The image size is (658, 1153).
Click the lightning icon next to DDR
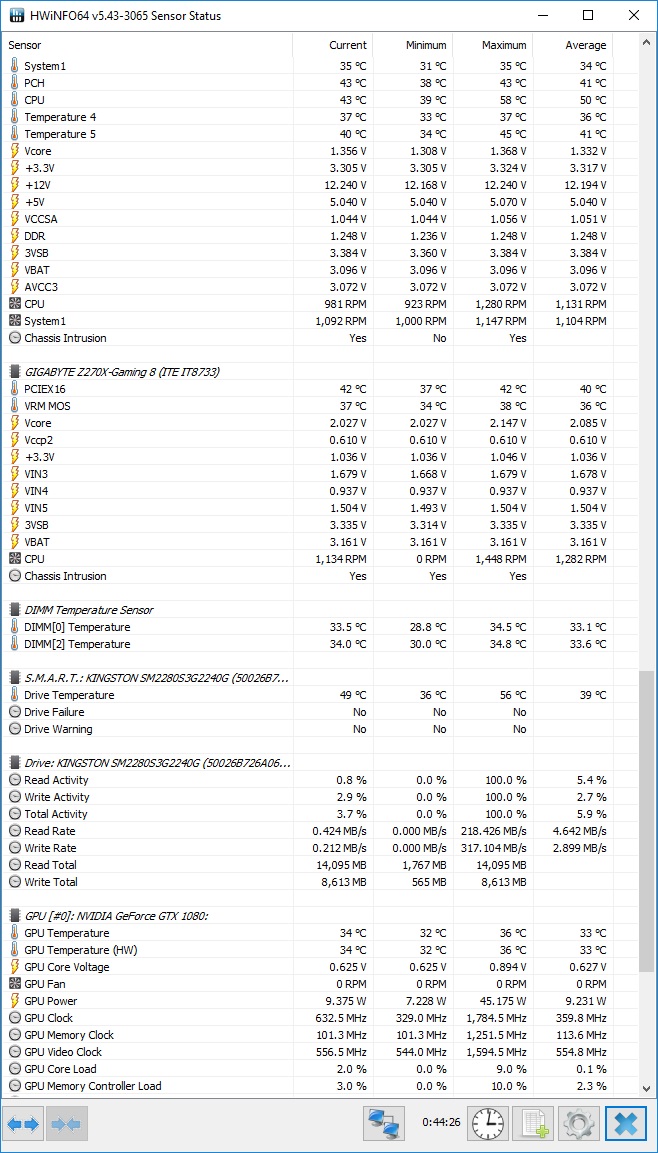click(x=15, y=235)
